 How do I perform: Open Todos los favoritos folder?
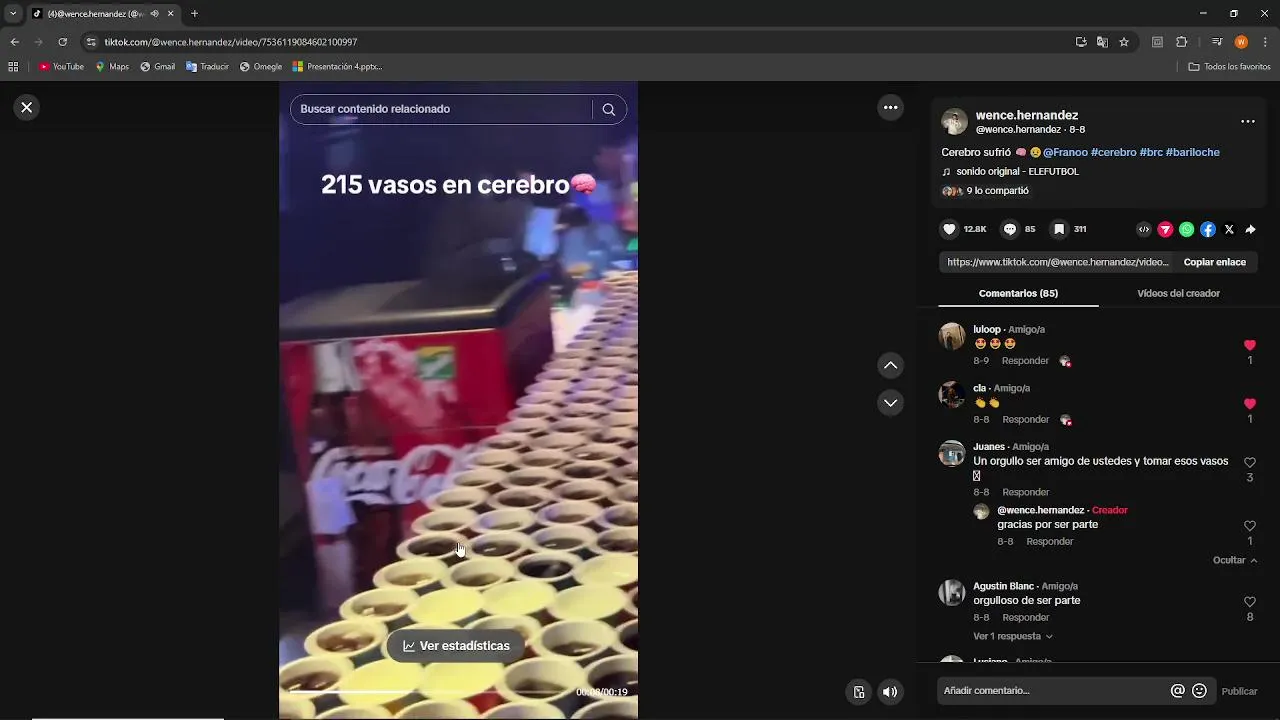click(1229, 67)
